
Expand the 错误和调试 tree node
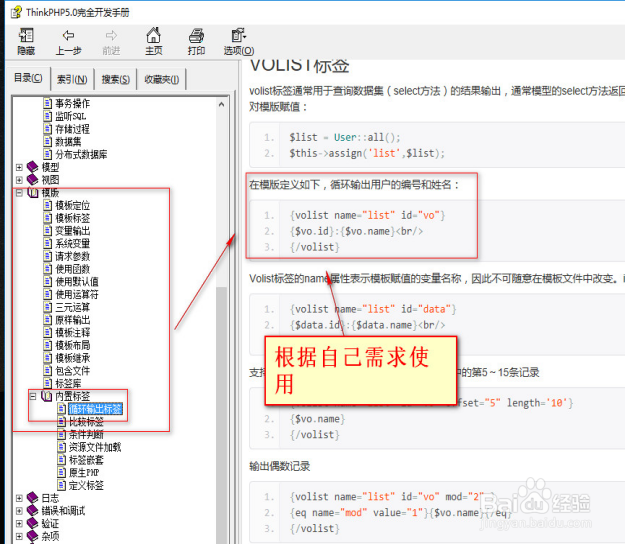coord(19,511)
